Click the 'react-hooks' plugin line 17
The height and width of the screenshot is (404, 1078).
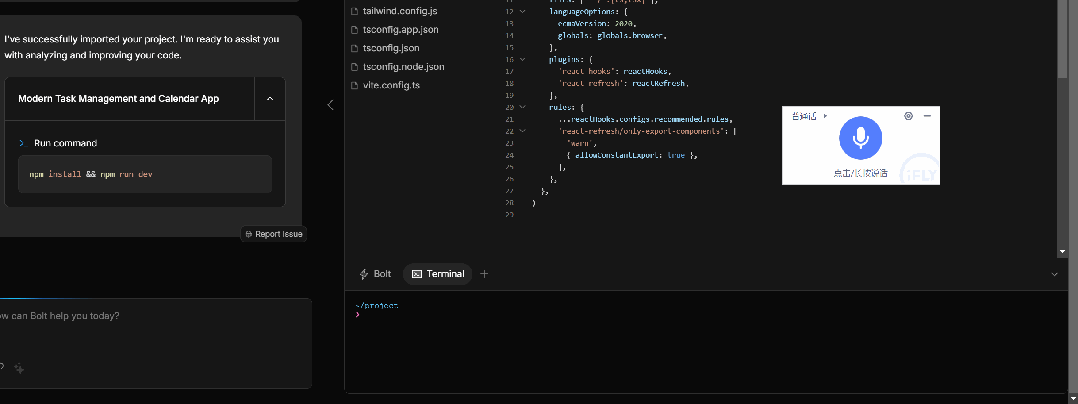click(x=615, y=71)
